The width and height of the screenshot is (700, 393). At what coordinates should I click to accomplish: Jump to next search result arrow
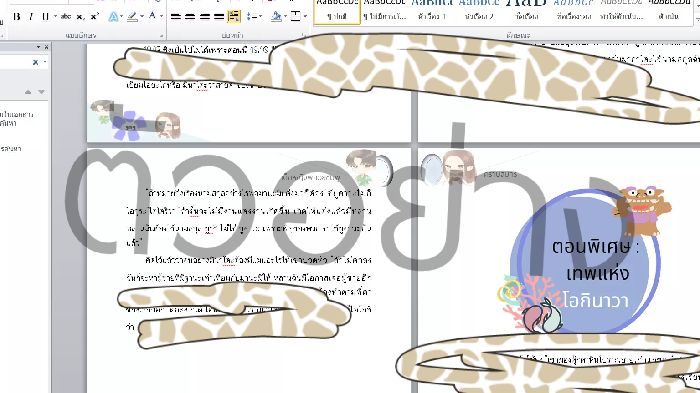pos(42,92)
